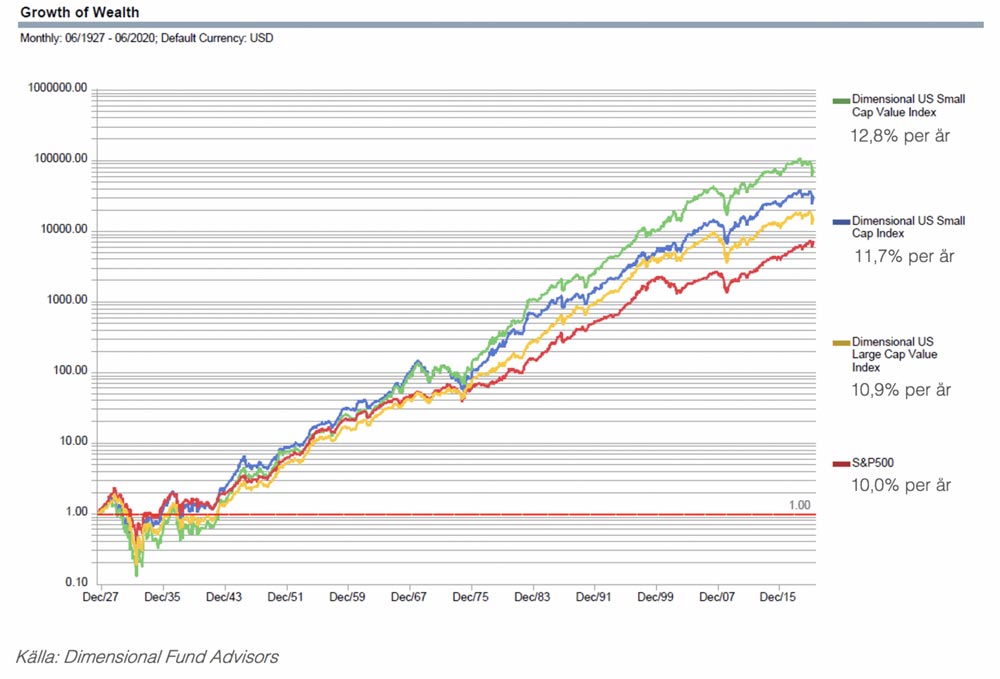Click the green Small Cap Value legend swatch
Image resolution: width=1000 pixels, height=679 pixels.
841,101
